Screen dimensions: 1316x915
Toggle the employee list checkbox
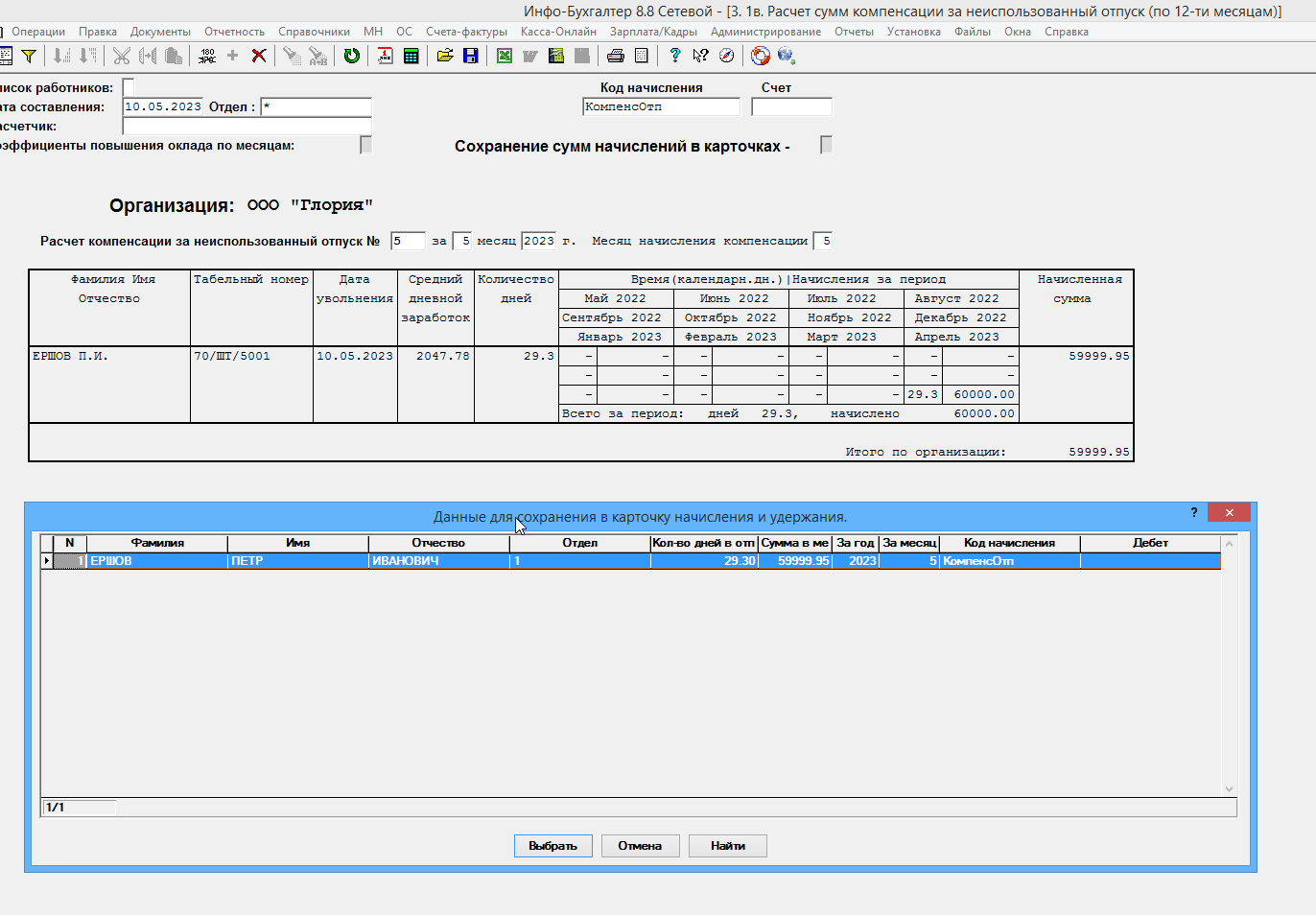tap(129, 87)
